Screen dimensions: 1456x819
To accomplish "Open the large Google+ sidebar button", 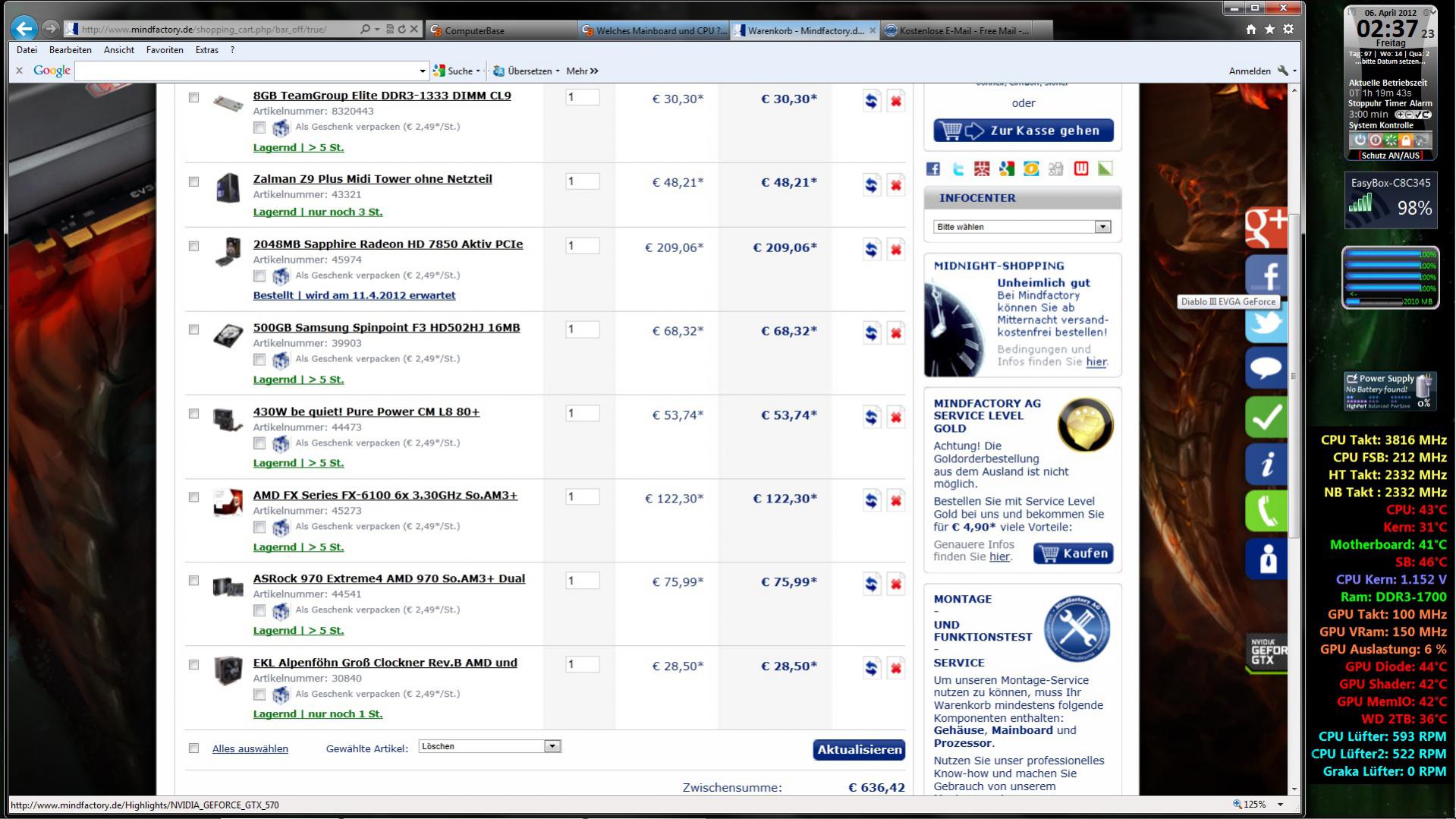I will [x=1266, y=228].
